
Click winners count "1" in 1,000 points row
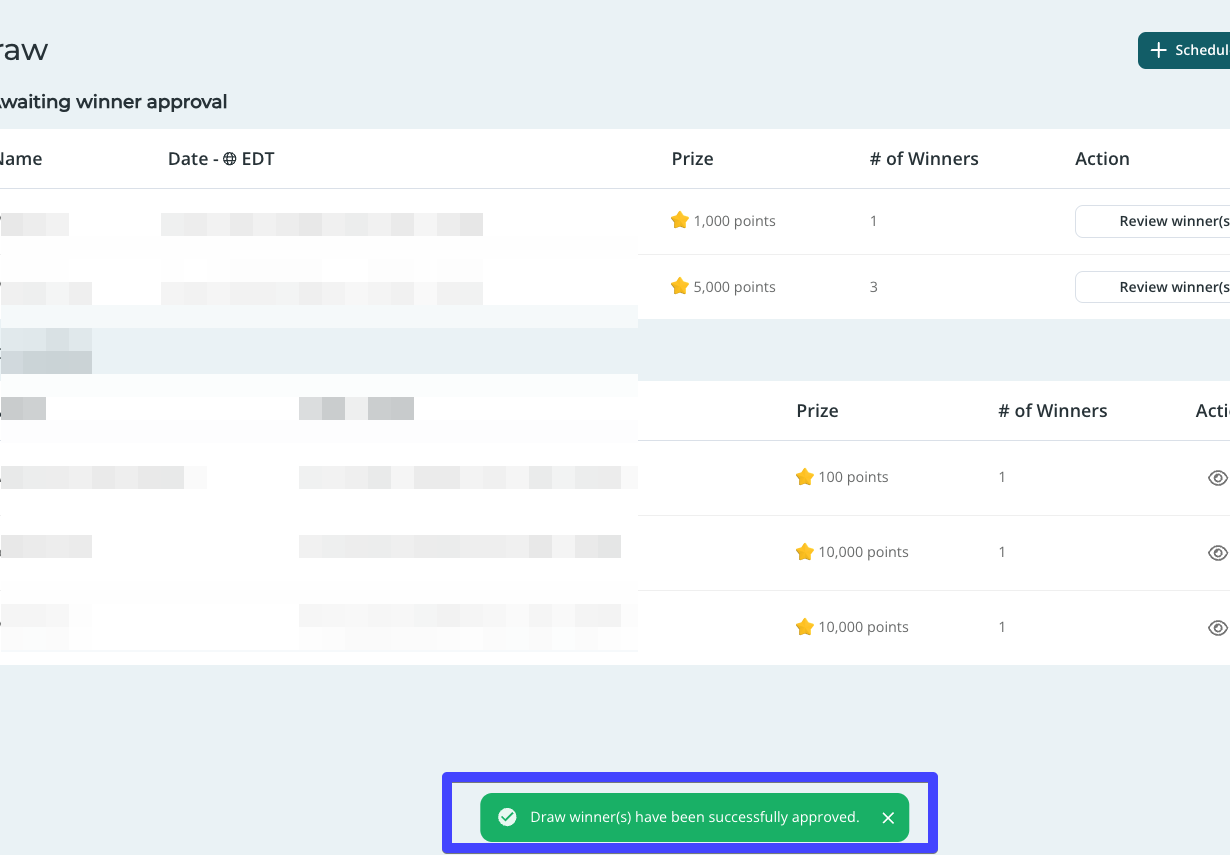[873, 221]
